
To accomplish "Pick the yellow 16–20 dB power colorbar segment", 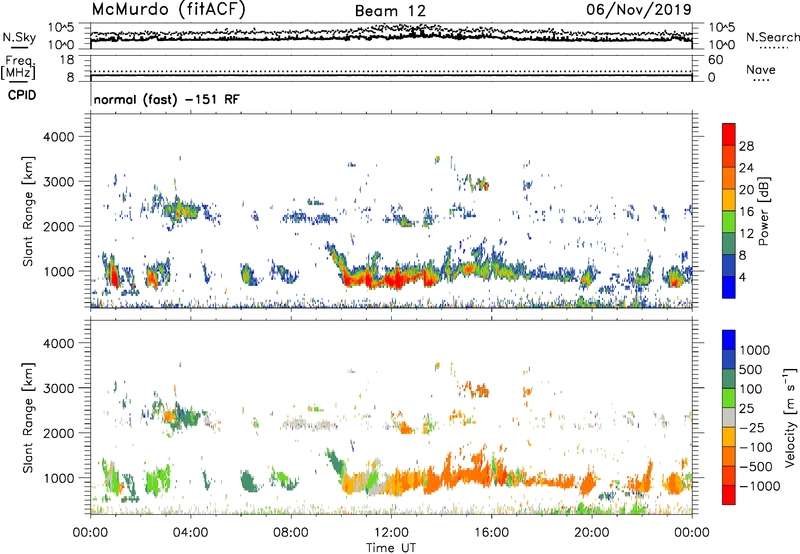I will [x=729, y=200].
